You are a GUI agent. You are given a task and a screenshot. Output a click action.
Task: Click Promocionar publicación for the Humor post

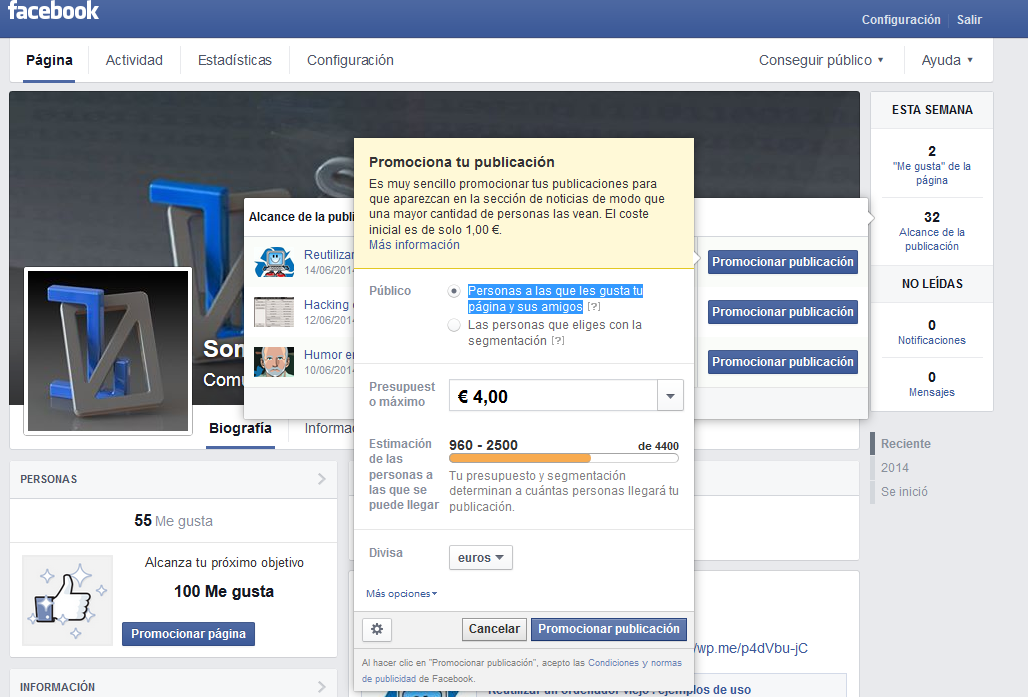click(x=783, y=362)
